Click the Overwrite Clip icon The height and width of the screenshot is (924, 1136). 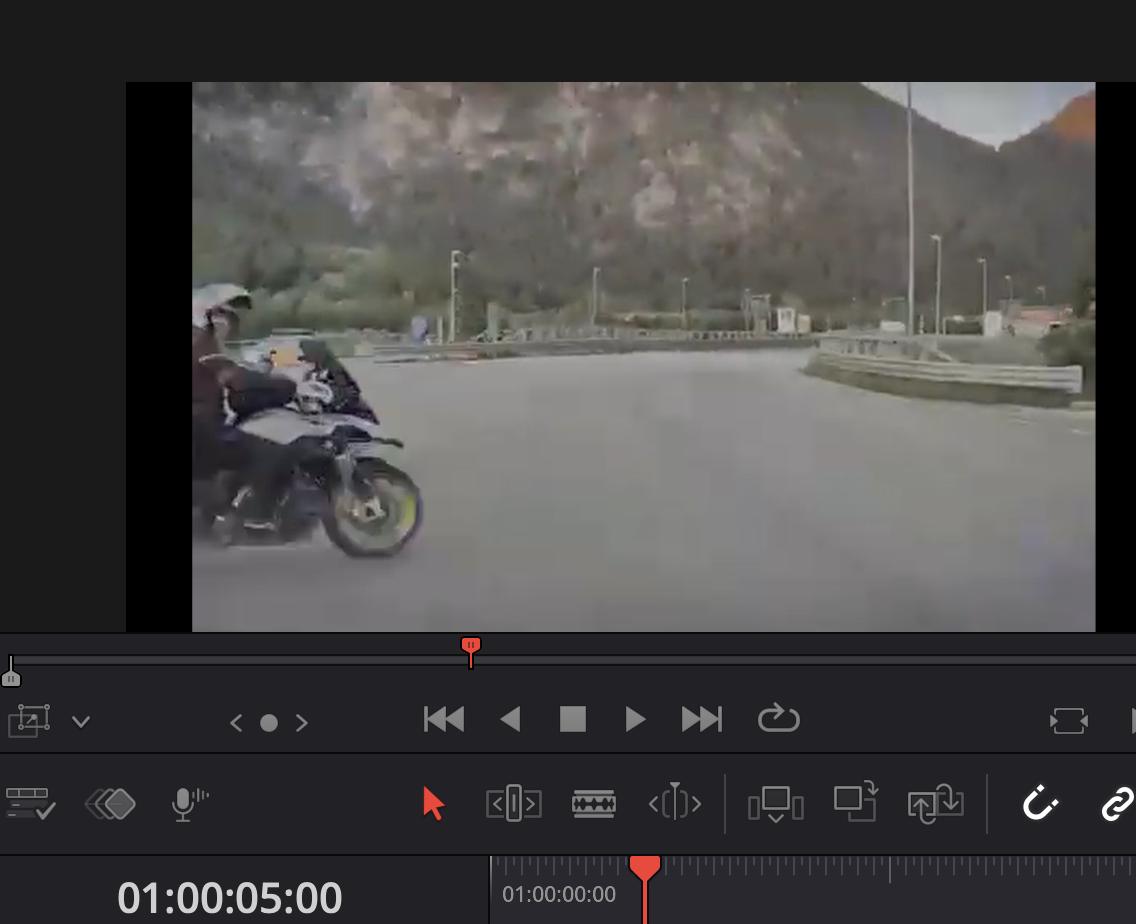[855, 803]
